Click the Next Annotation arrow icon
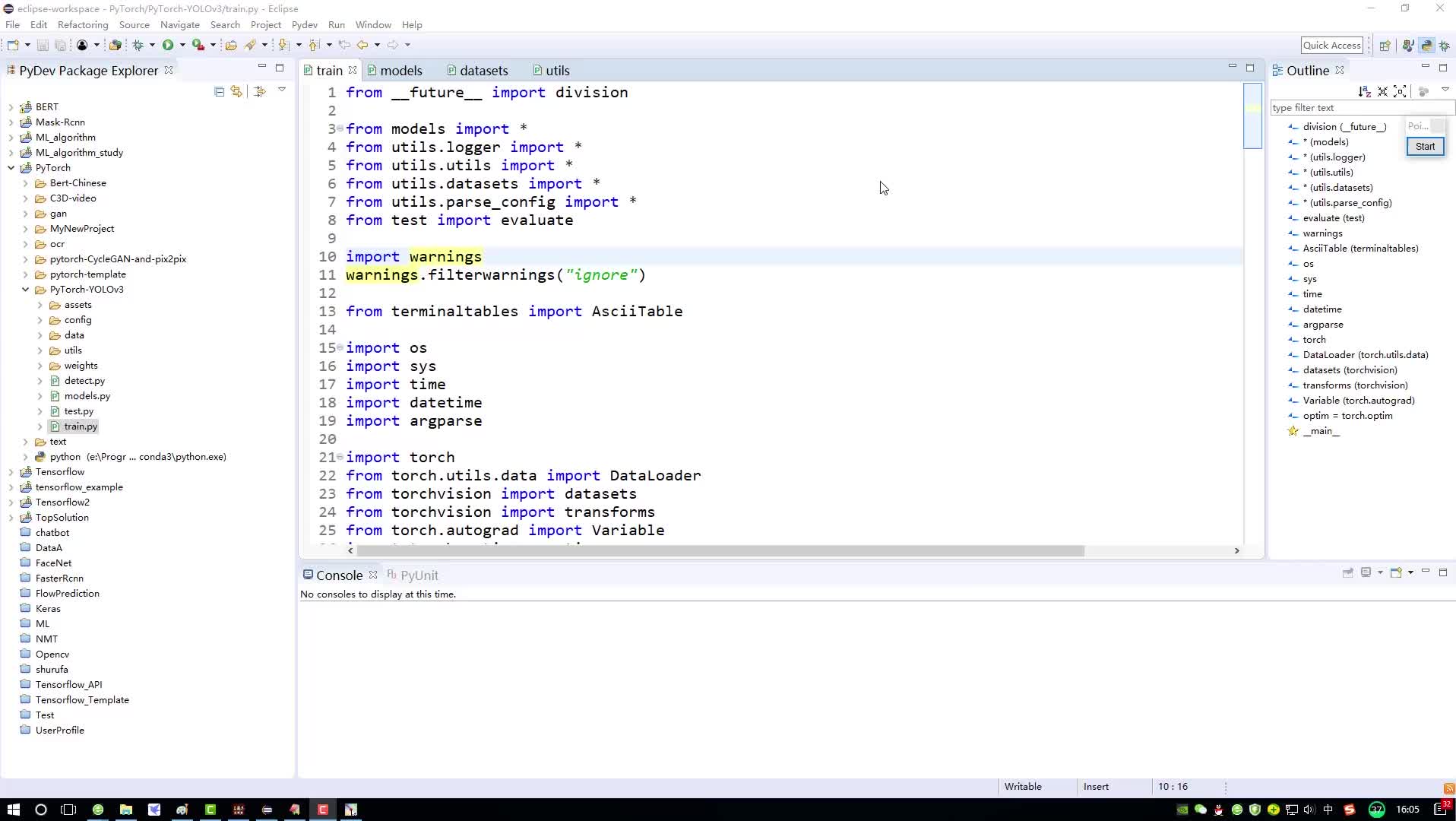 (x=283, y=45)
